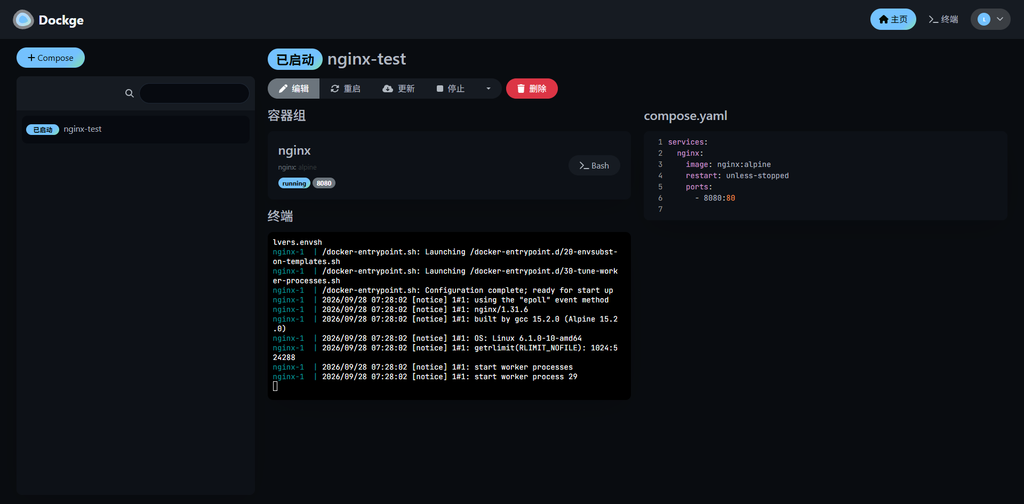Expand the user profile dropdown chevron
Image resolution: width=1024 pixels, height=504 pixels.
(x=1000, y=20)
